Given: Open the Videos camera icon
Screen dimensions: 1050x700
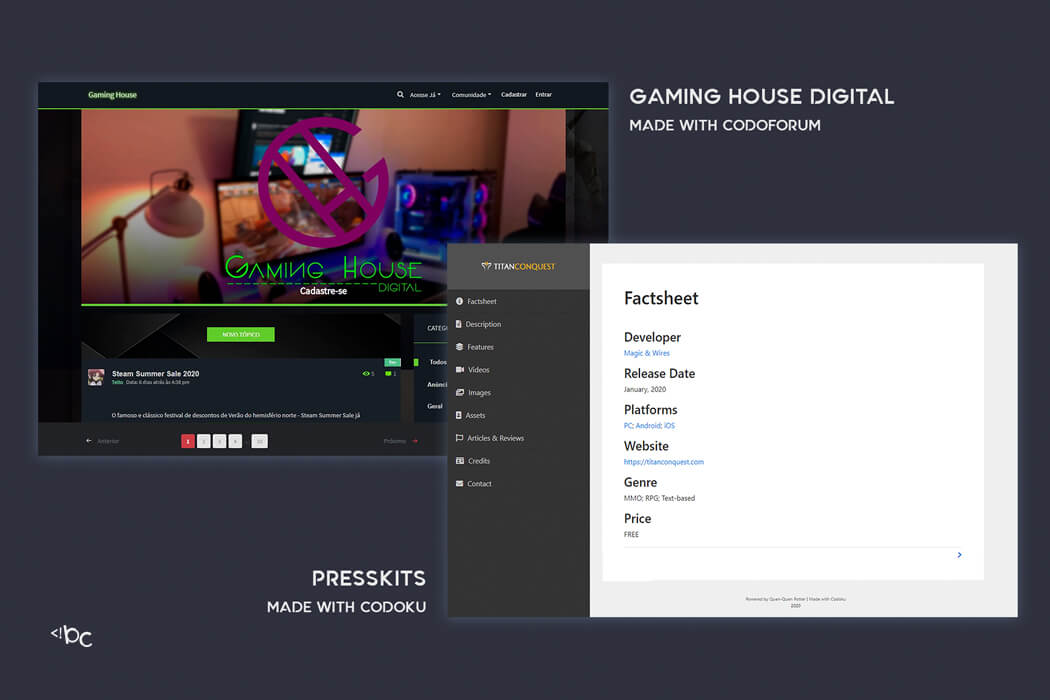Looking at the screenshot, I should (x=460, y=370).
